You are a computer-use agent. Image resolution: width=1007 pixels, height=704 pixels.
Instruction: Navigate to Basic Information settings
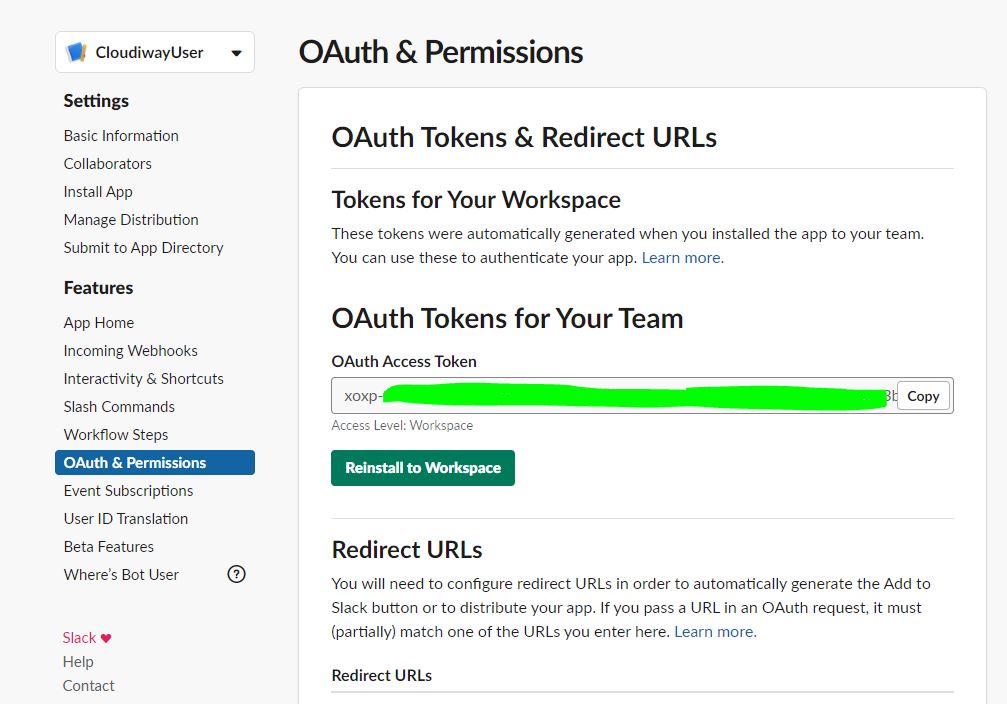coord(120,135)
